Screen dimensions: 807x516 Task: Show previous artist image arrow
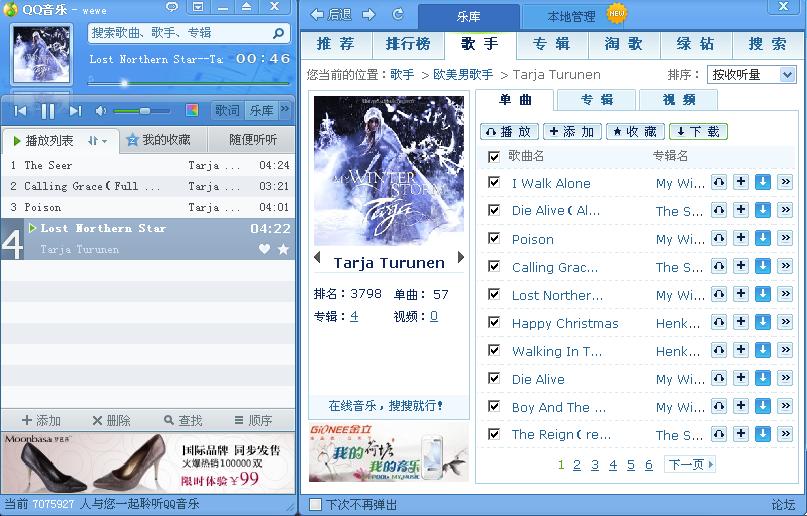(317, 257)
